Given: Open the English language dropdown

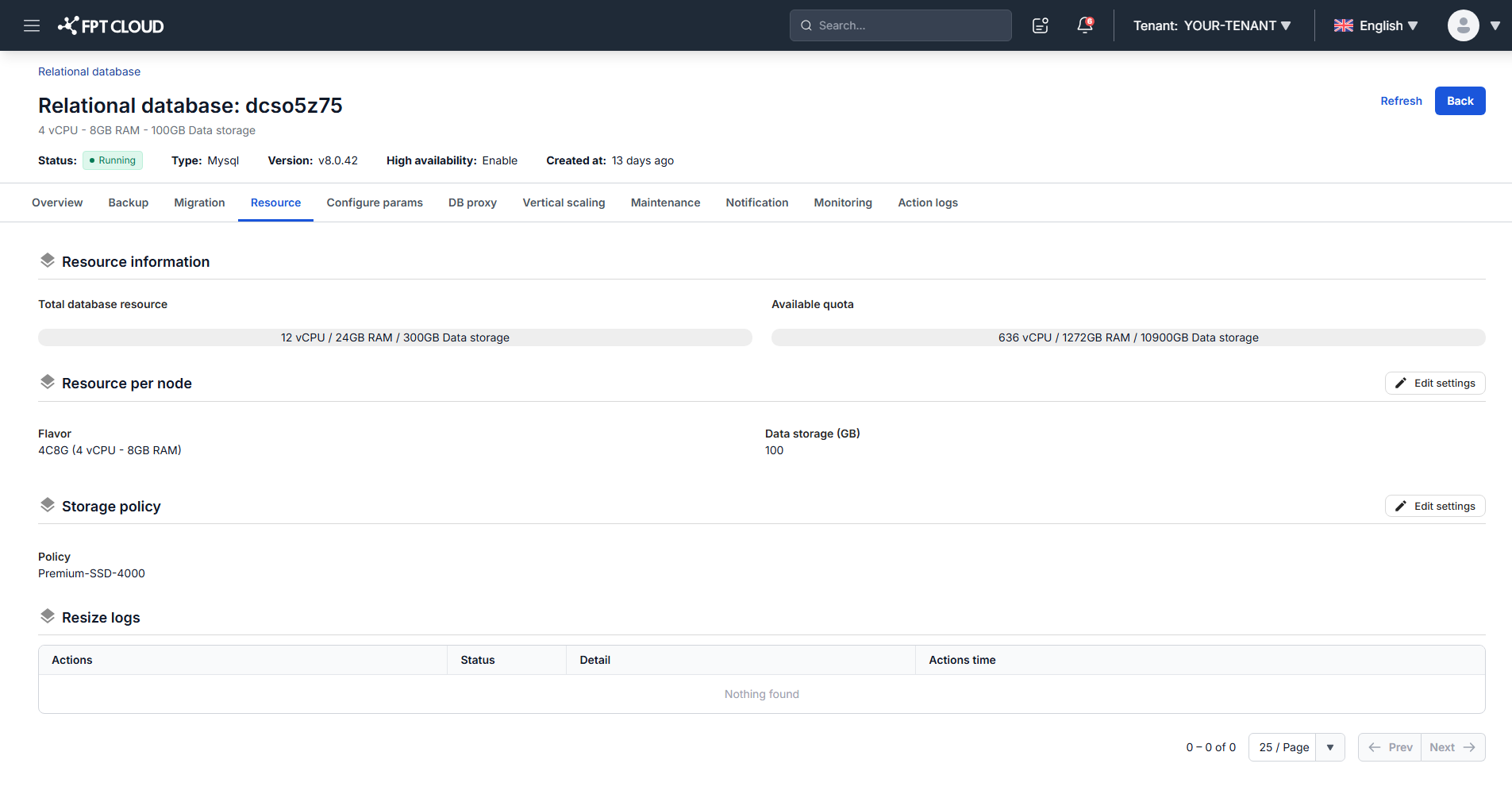Looking at the screenshot, I should (x=1376, y=25).
